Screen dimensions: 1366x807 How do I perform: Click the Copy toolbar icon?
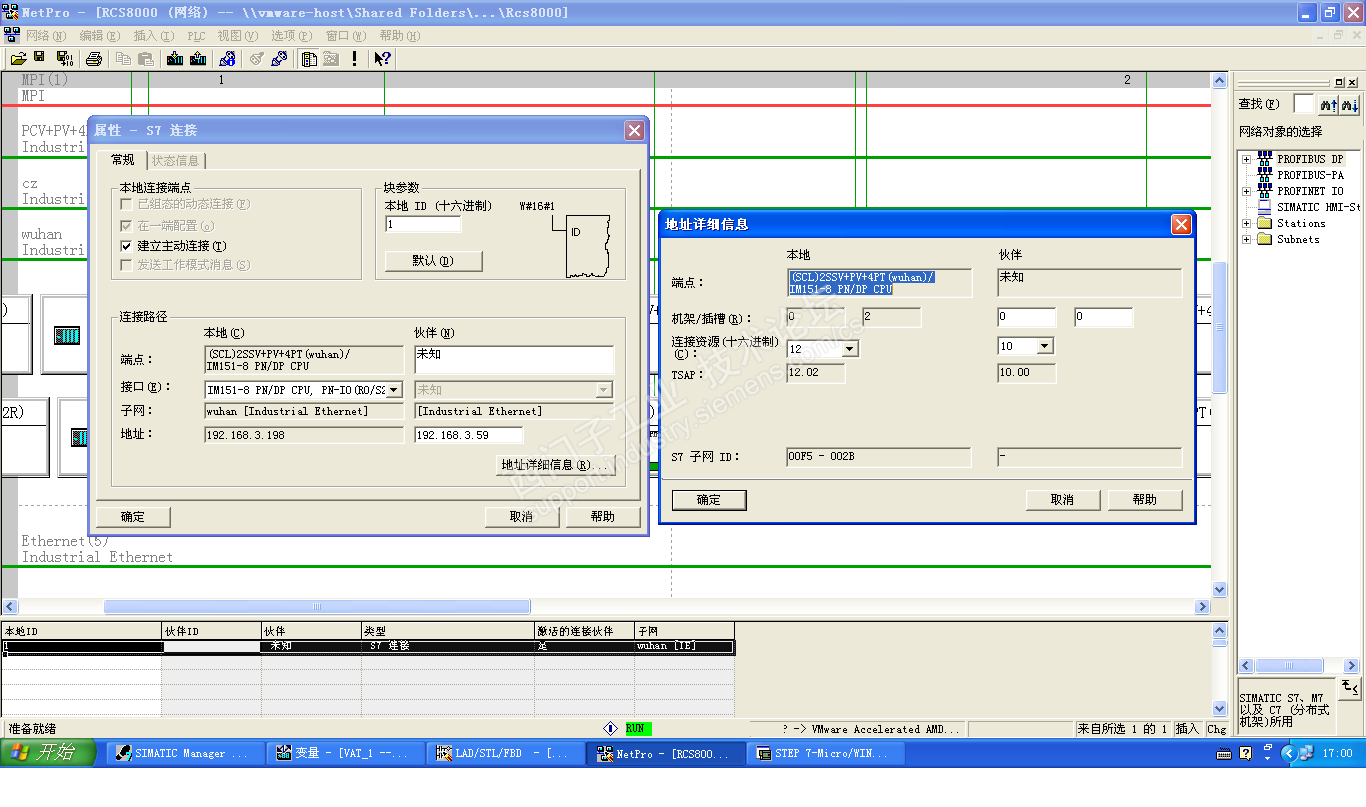click(x=123, y=59)
